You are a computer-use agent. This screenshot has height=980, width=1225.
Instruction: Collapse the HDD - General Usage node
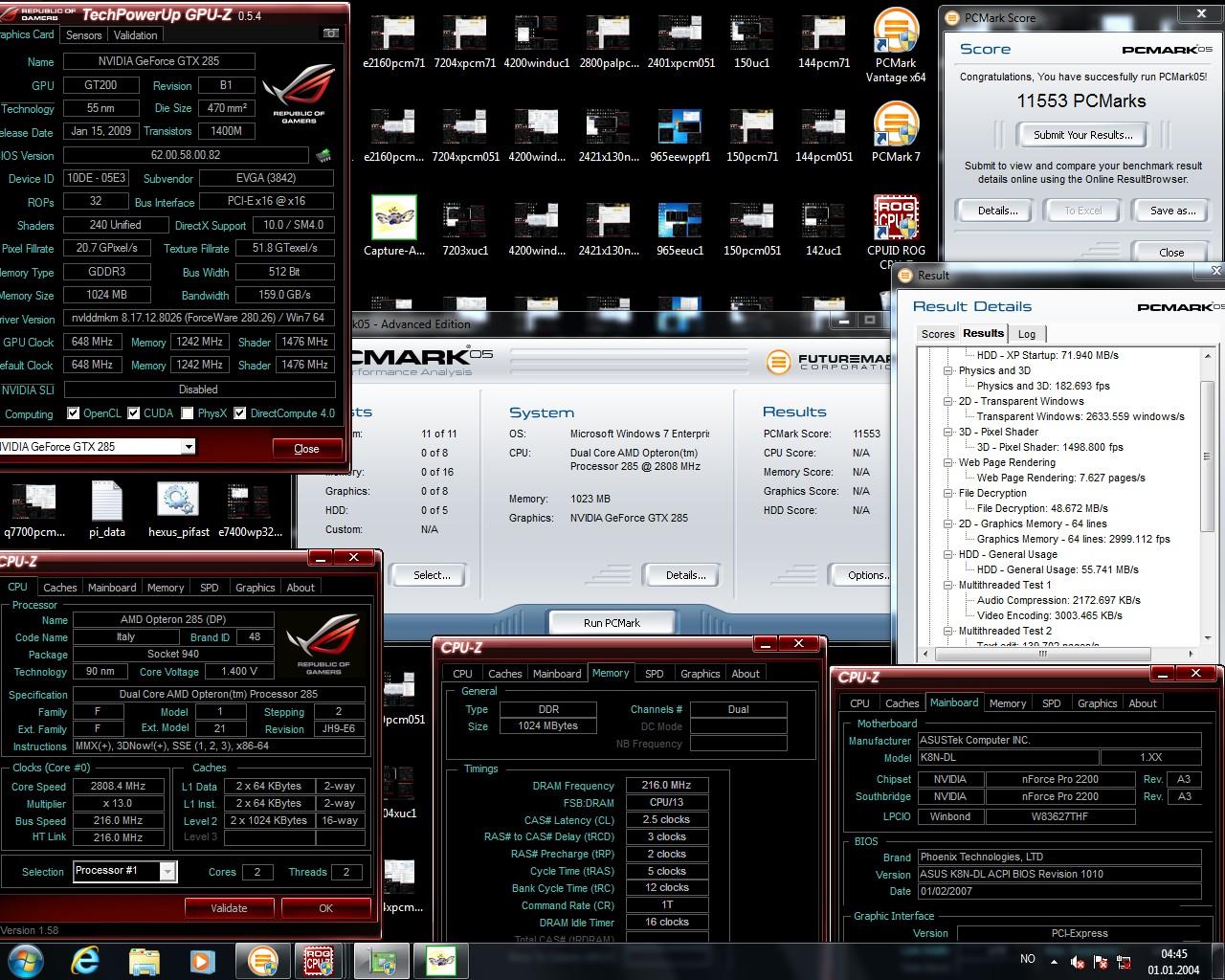click(x=948, y=554)
